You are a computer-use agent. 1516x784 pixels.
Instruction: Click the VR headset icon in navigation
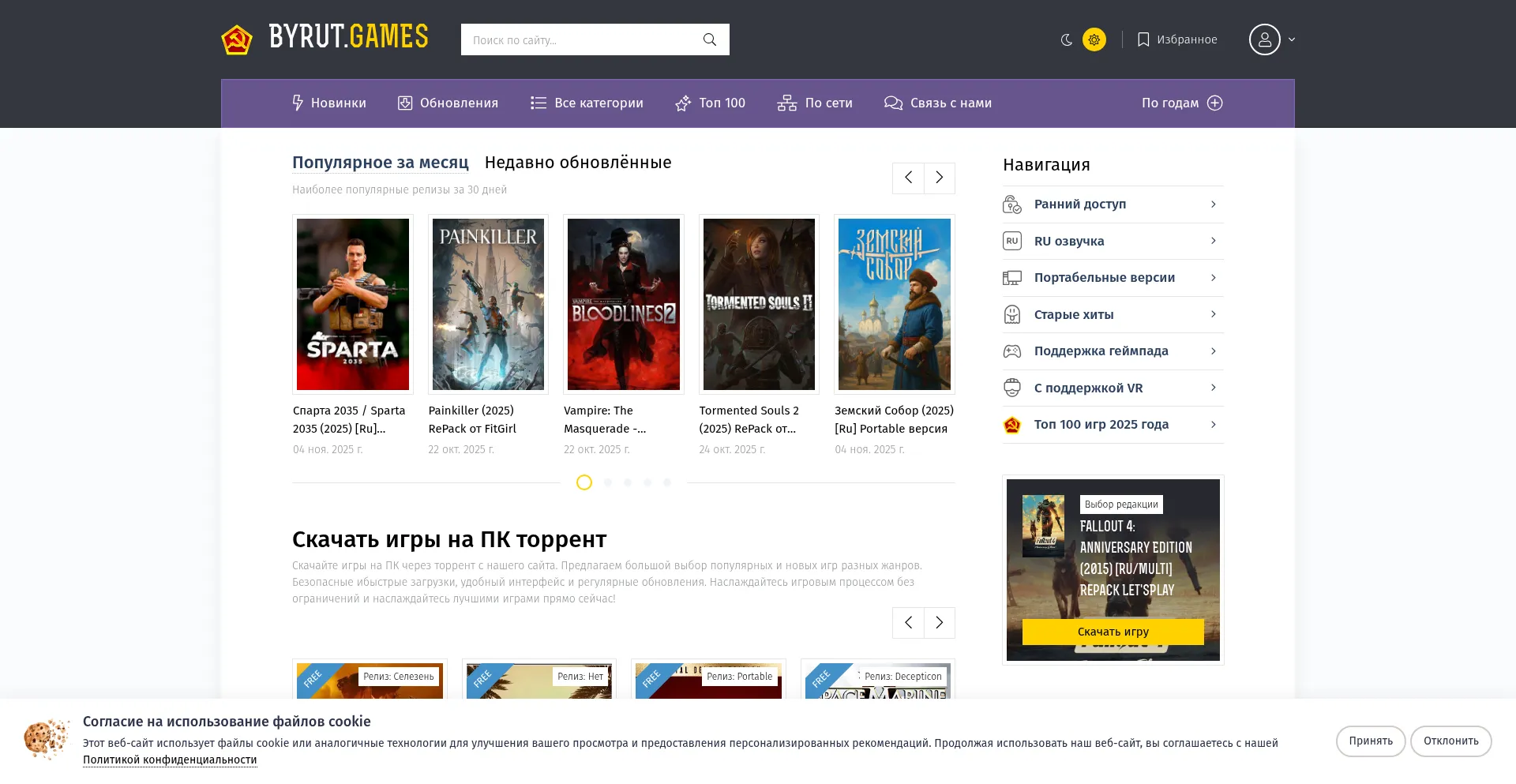pyautogui.click(x=1011, y=388)
